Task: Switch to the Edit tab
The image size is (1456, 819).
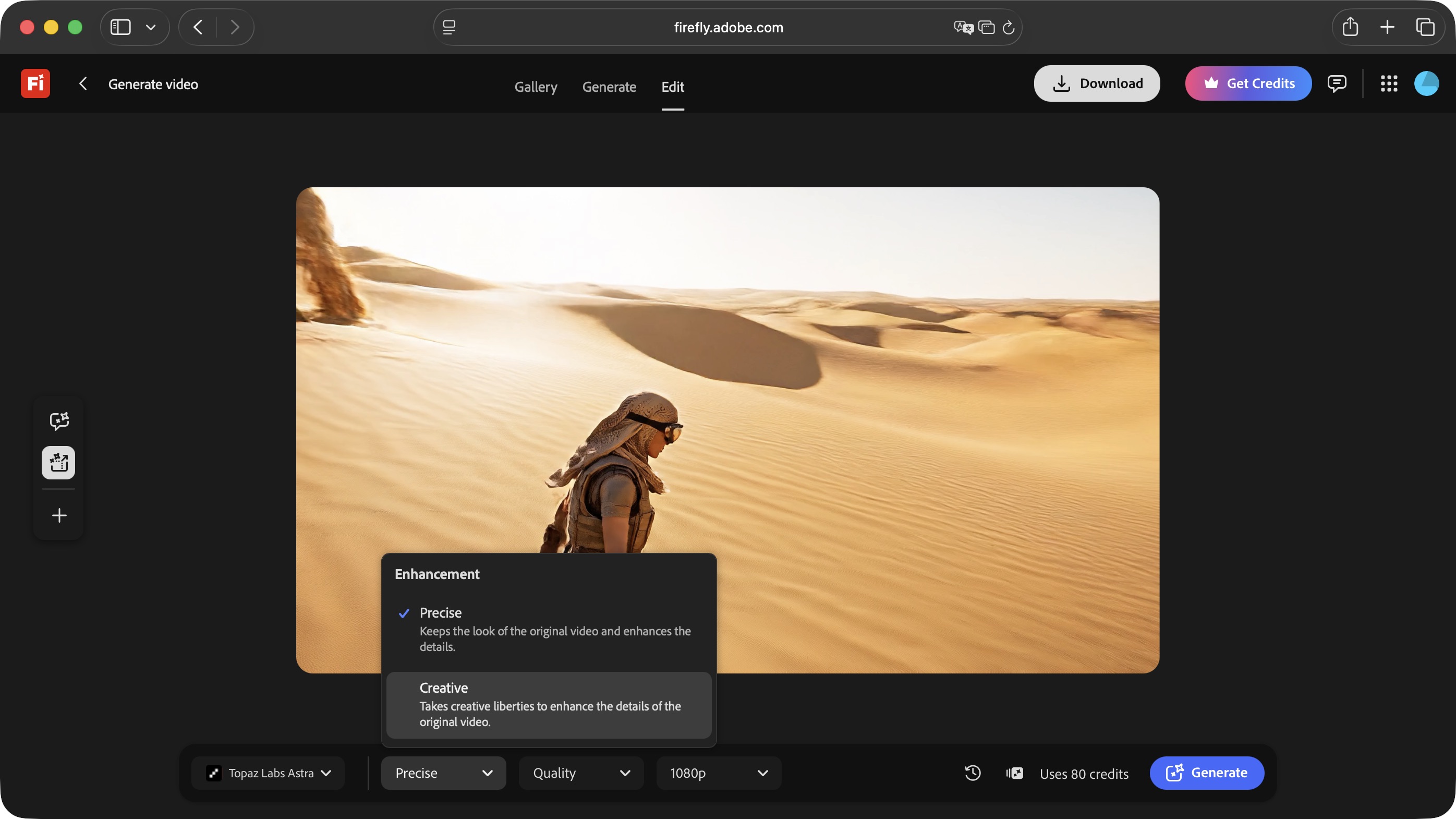Action: tap(673, 87)
